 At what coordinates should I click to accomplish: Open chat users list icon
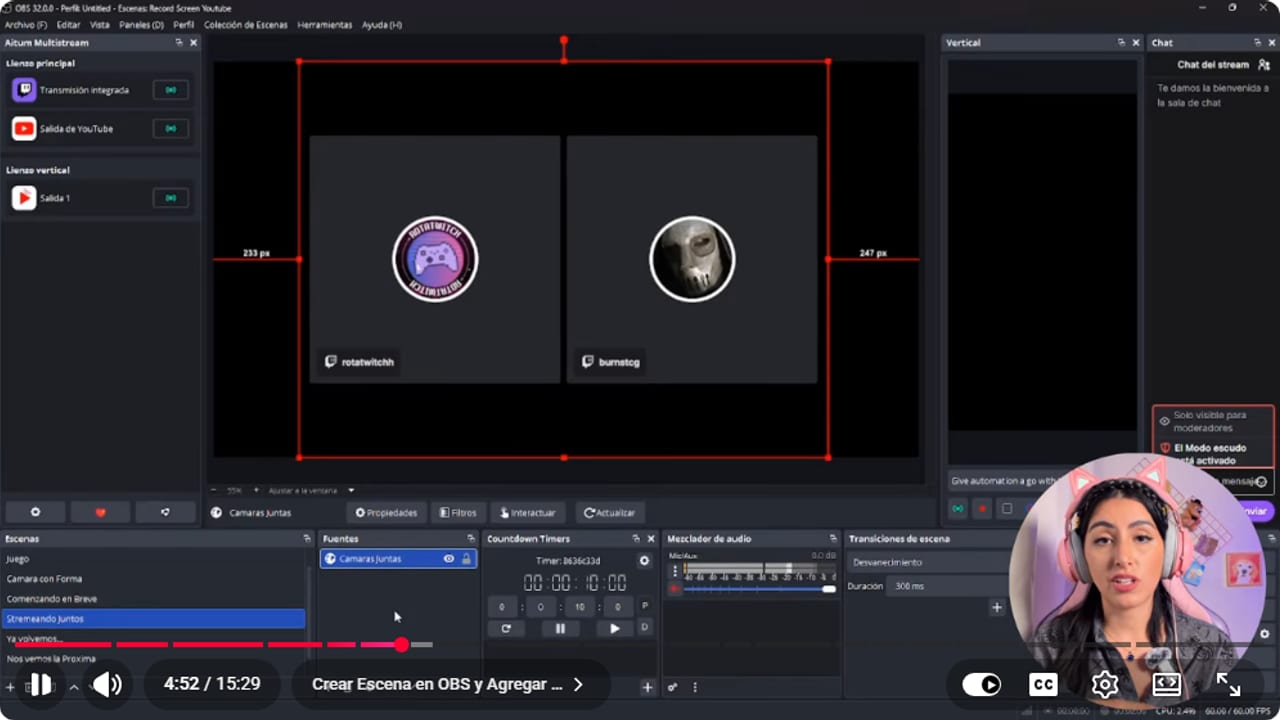pyautogui.click(x=1264, y=65)
